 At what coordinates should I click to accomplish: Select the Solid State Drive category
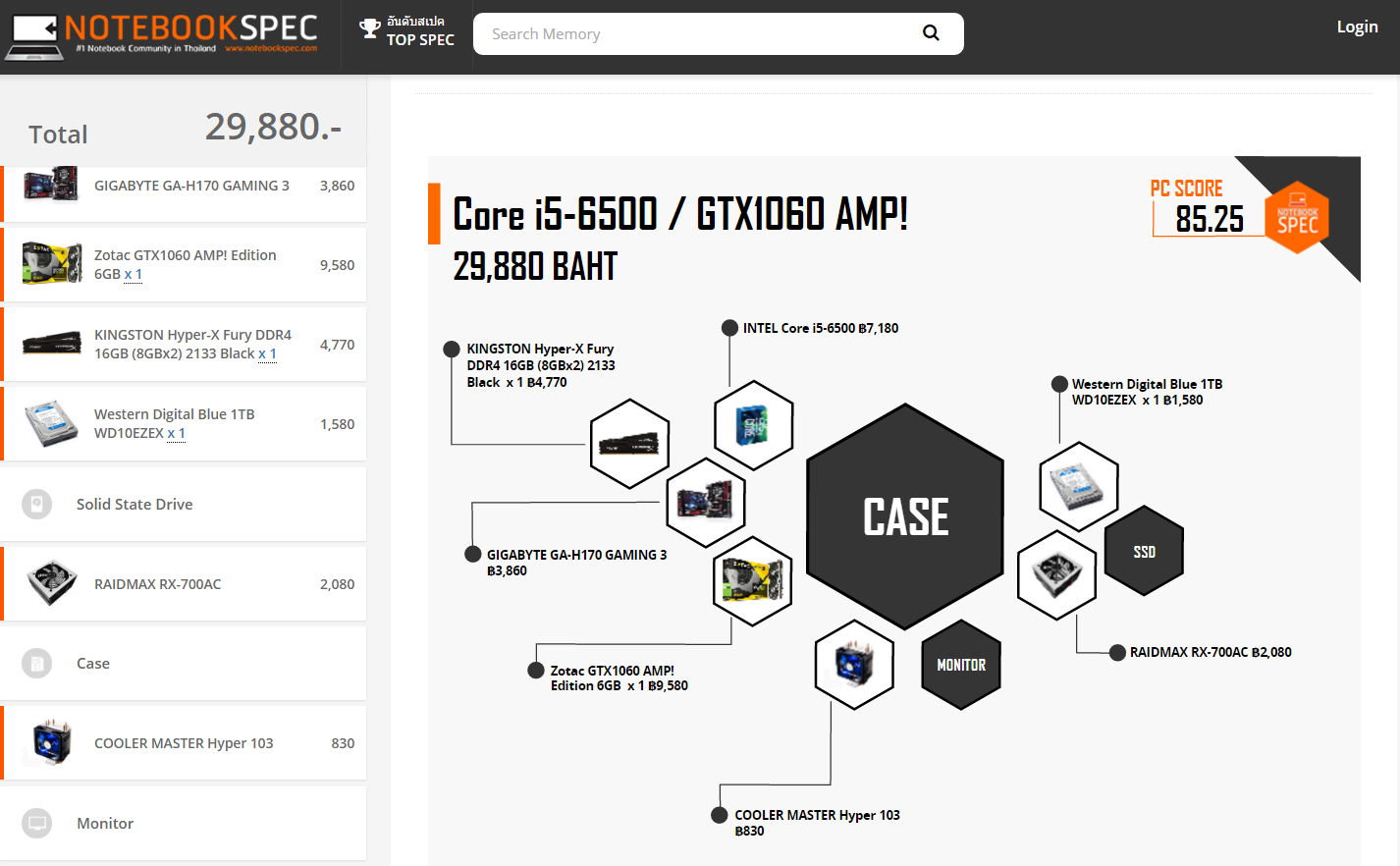coord(184,504)
